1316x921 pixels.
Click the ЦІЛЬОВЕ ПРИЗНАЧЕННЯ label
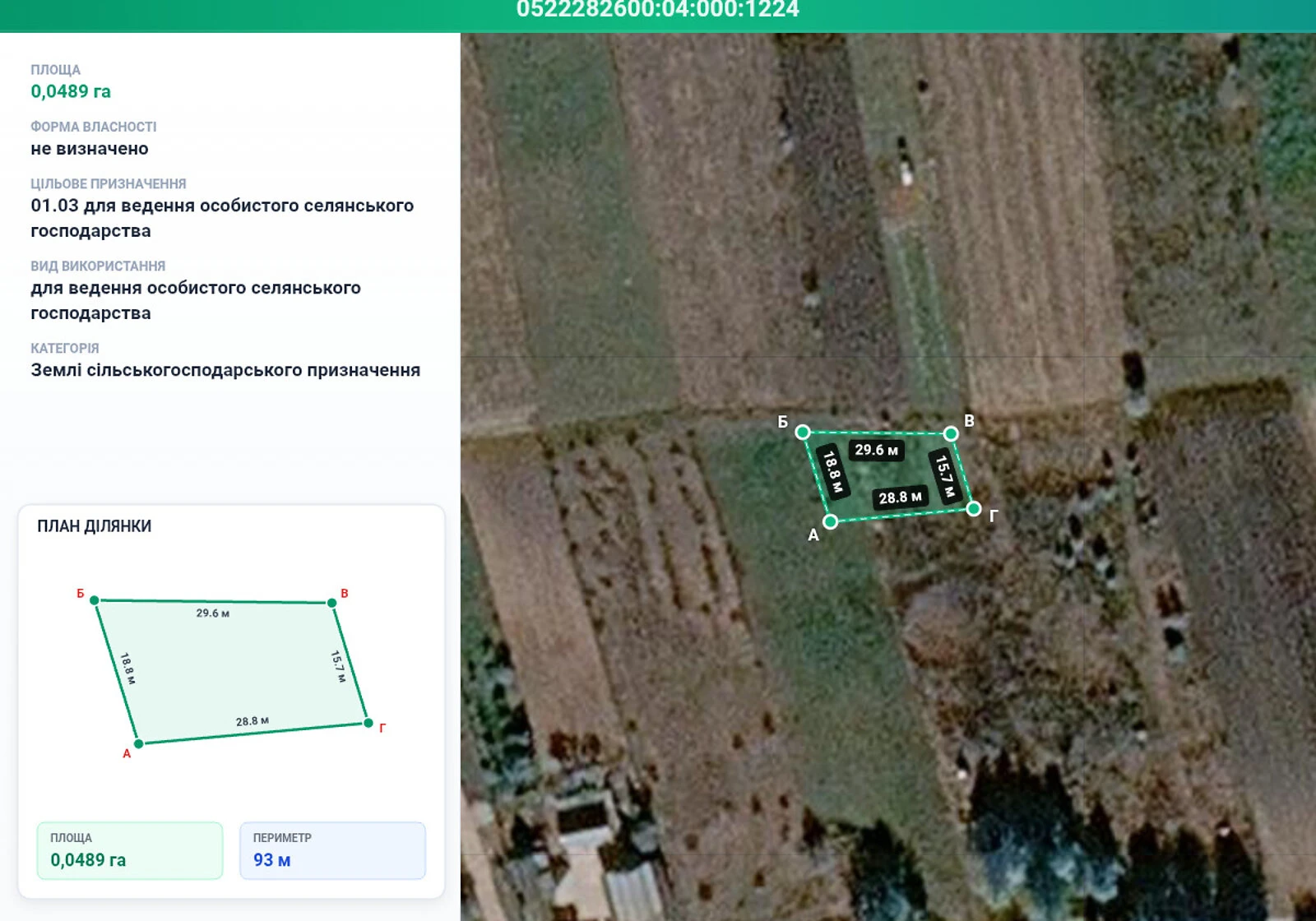109,183
